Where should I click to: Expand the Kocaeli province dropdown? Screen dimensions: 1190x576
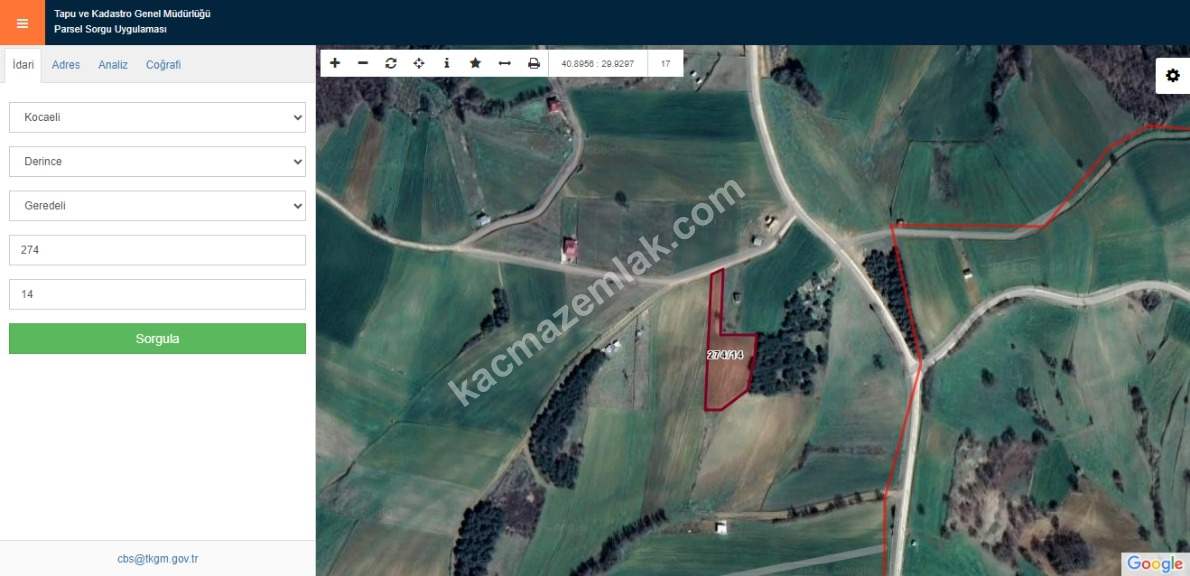pyautogui.click(x=157, y=117)
